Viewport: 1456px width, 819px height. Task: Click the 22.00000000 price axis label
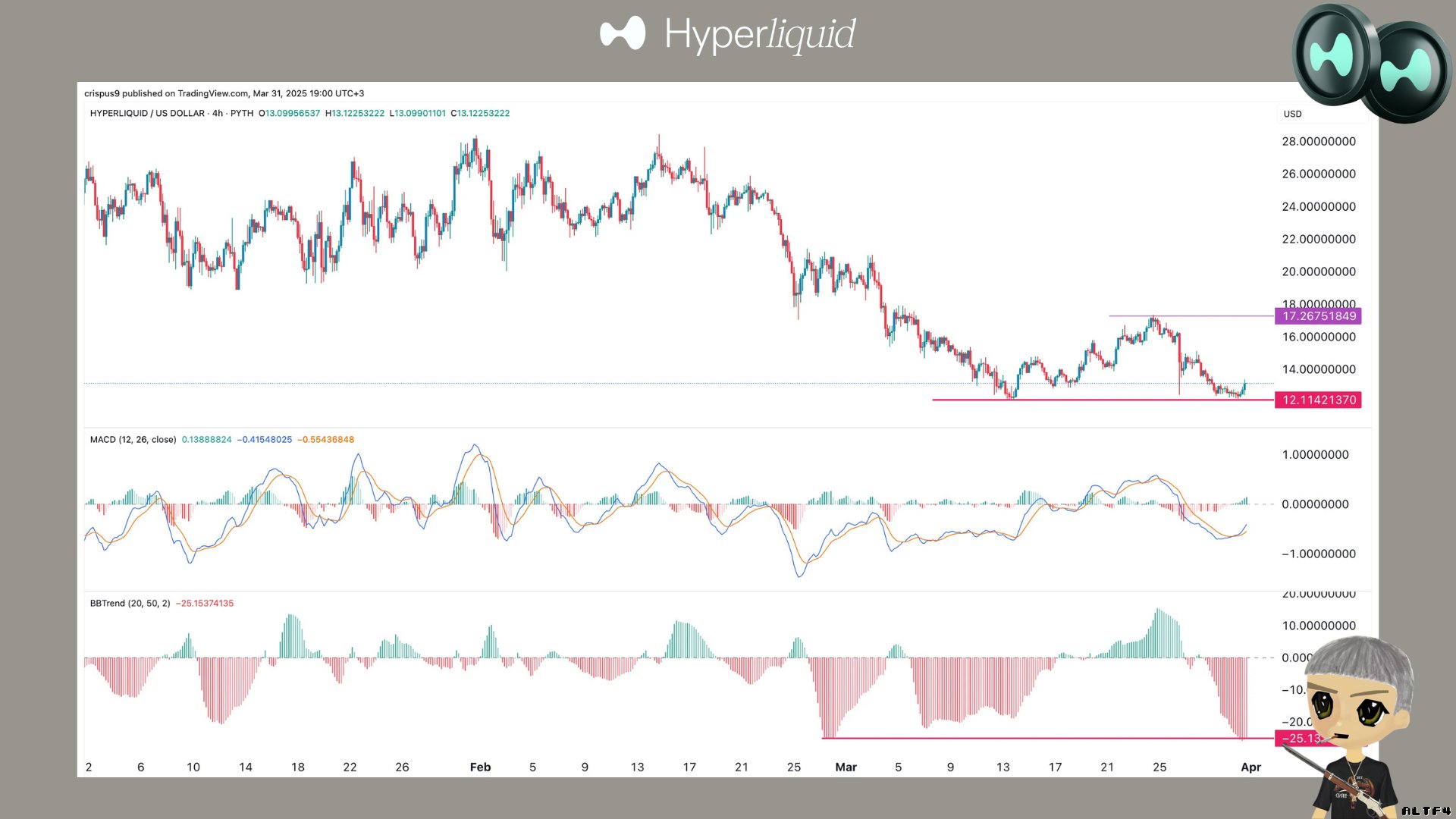(1319, 240)
